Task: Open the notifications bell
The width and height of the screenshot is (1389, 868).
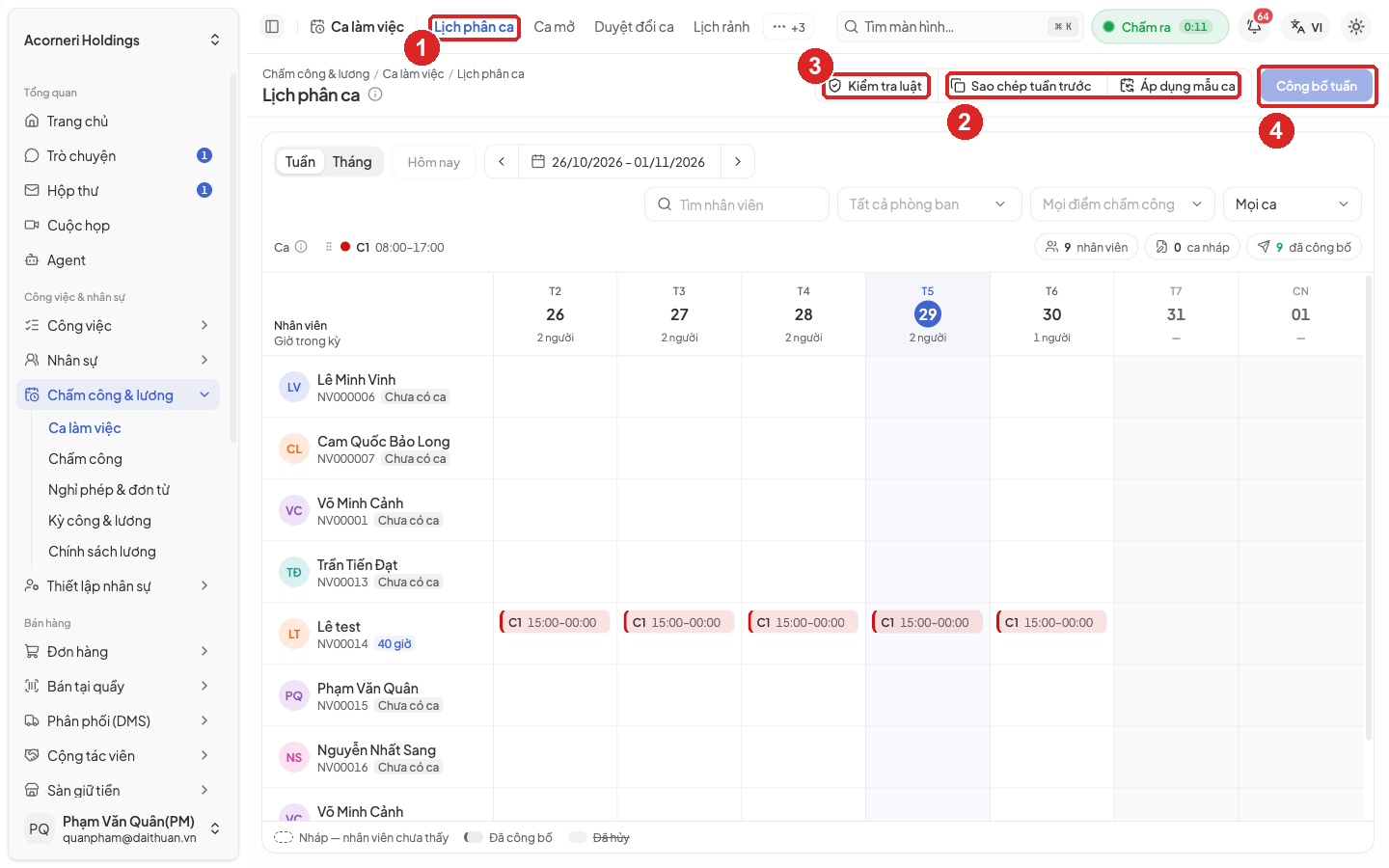Action: [1254, 27]
